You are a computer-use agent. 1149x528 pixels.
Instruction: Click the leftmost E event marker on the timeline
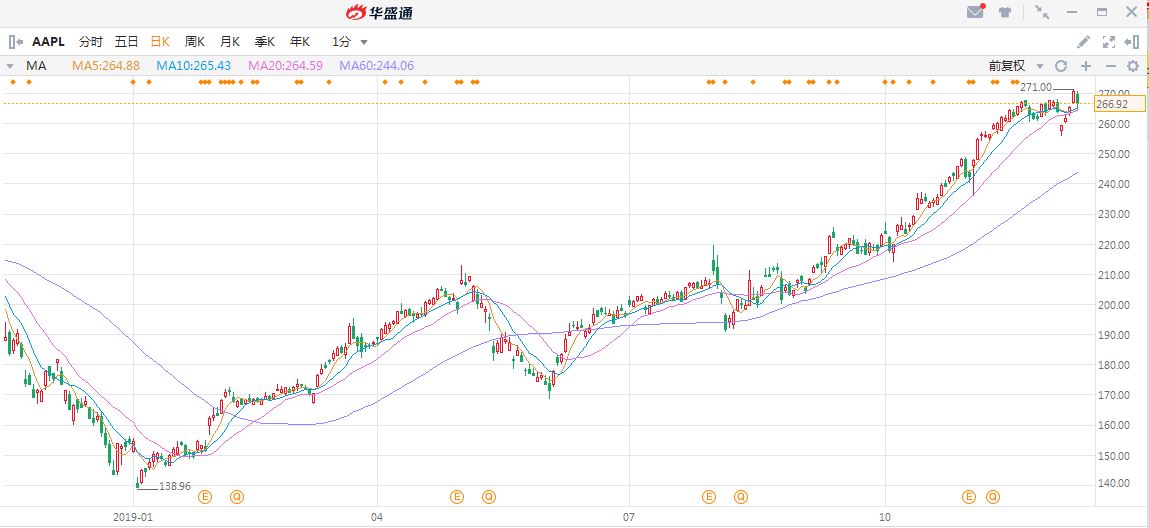coord(206,496)
